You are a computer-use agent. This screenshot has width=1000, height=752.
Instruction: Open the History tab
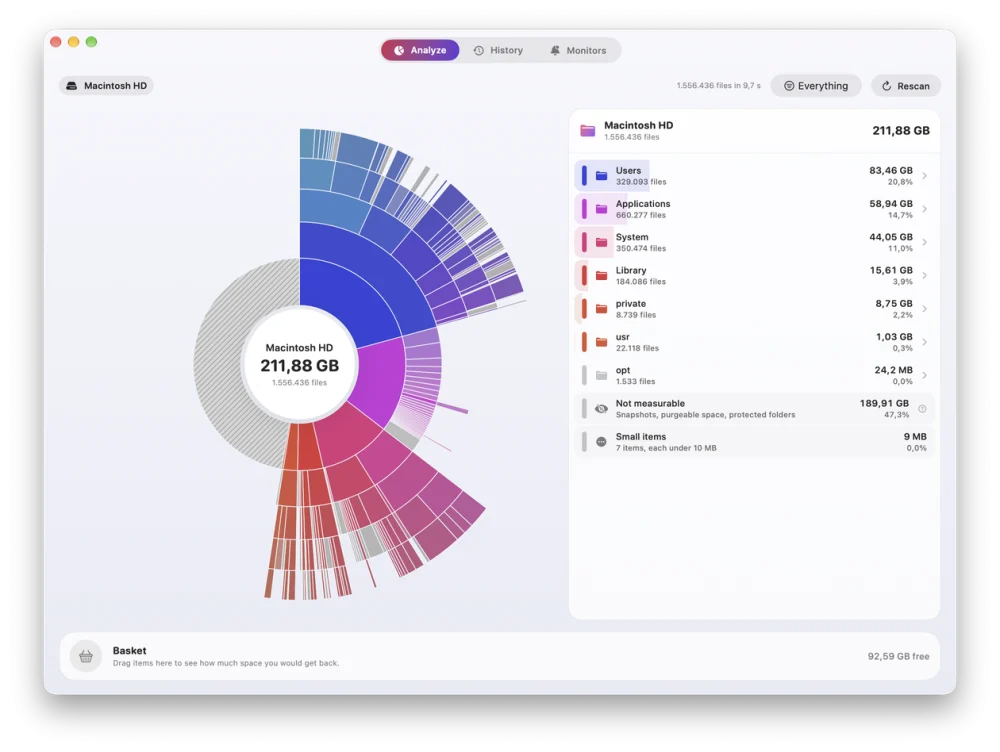(498, 50)
